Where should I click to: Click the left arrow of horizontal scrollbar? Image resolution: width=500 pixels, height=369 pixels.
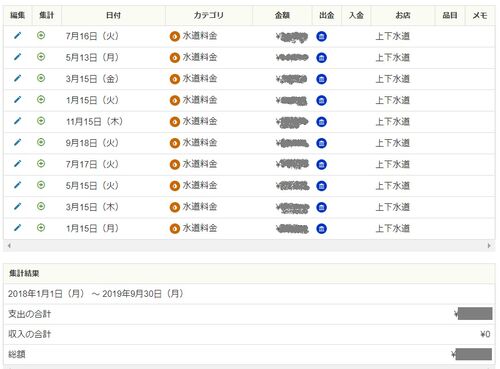pos(9,246)
